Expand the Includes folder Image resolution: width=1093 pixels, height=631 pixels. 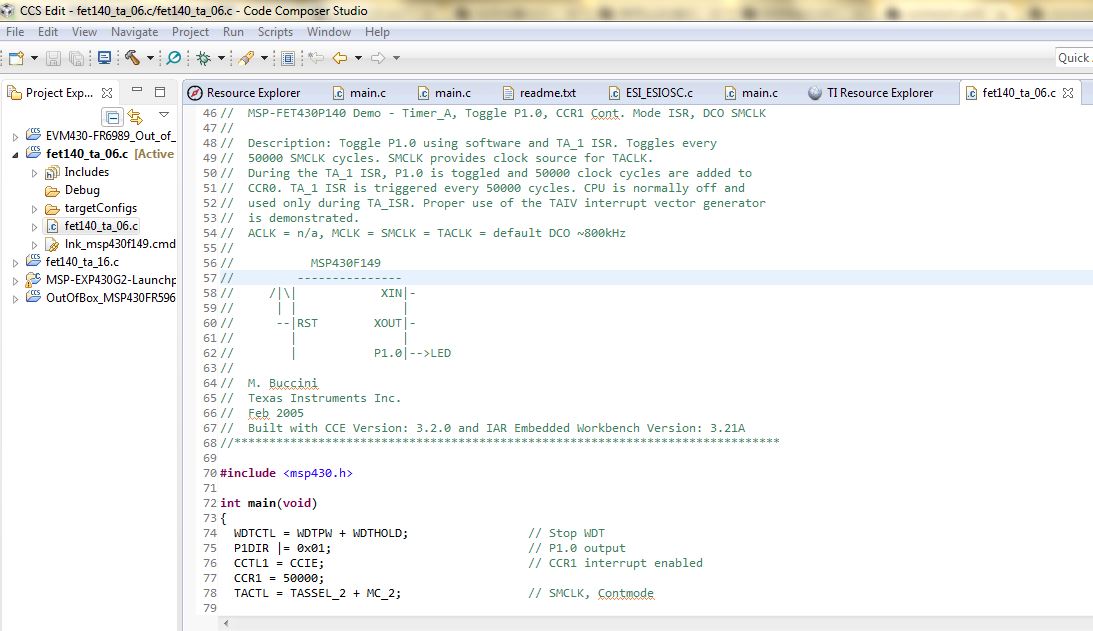tap(33, 172)
